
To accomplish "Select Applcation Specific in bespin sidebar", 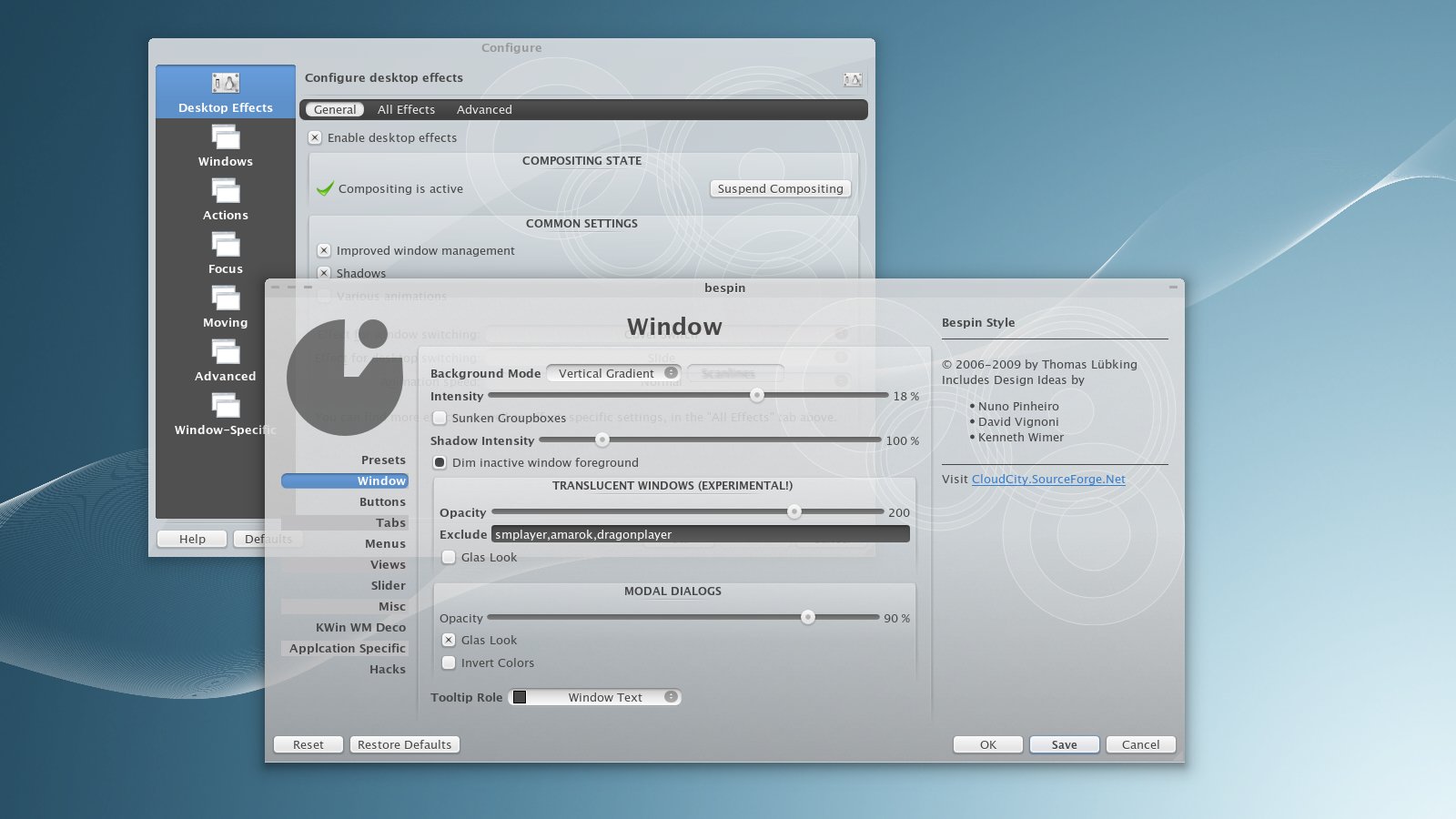I will (x=345, y=648).
